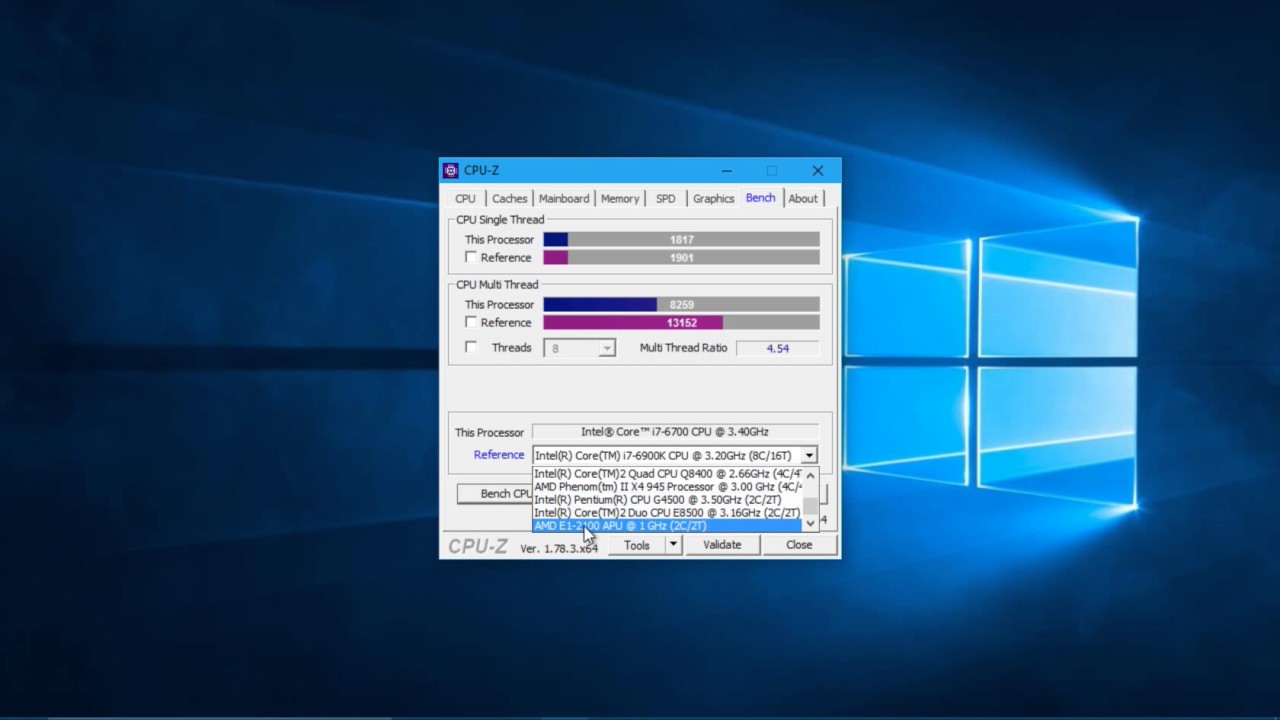Expand the Tools dropdown arrow
The height and width of the screenshot is (720, 1280).
click(674, 545)
